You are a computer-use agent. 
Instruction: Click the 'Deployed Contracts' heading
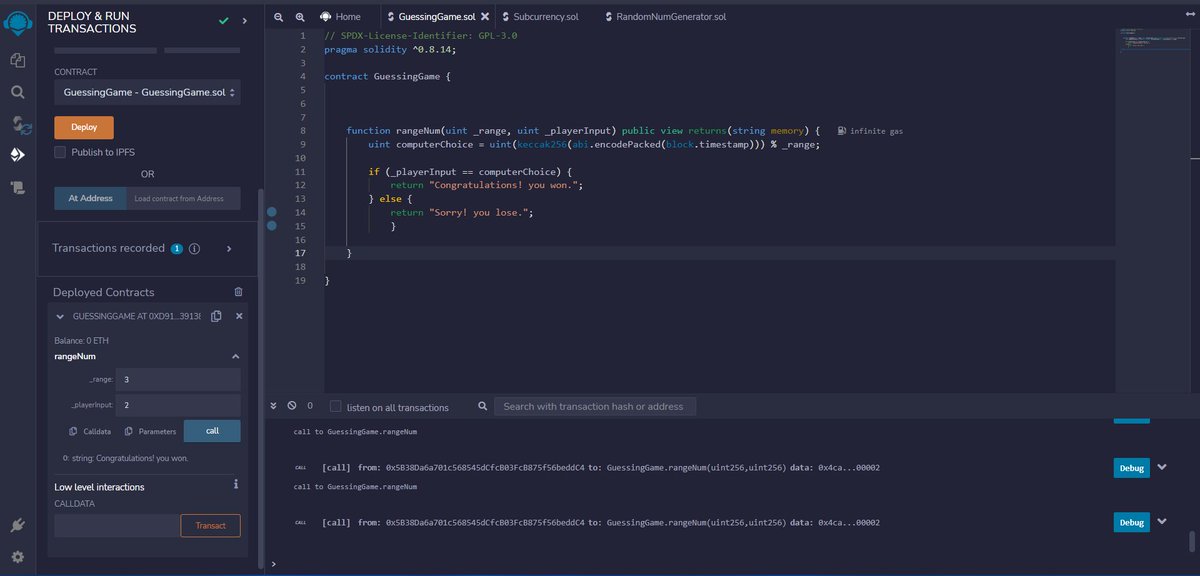[104, 292]
